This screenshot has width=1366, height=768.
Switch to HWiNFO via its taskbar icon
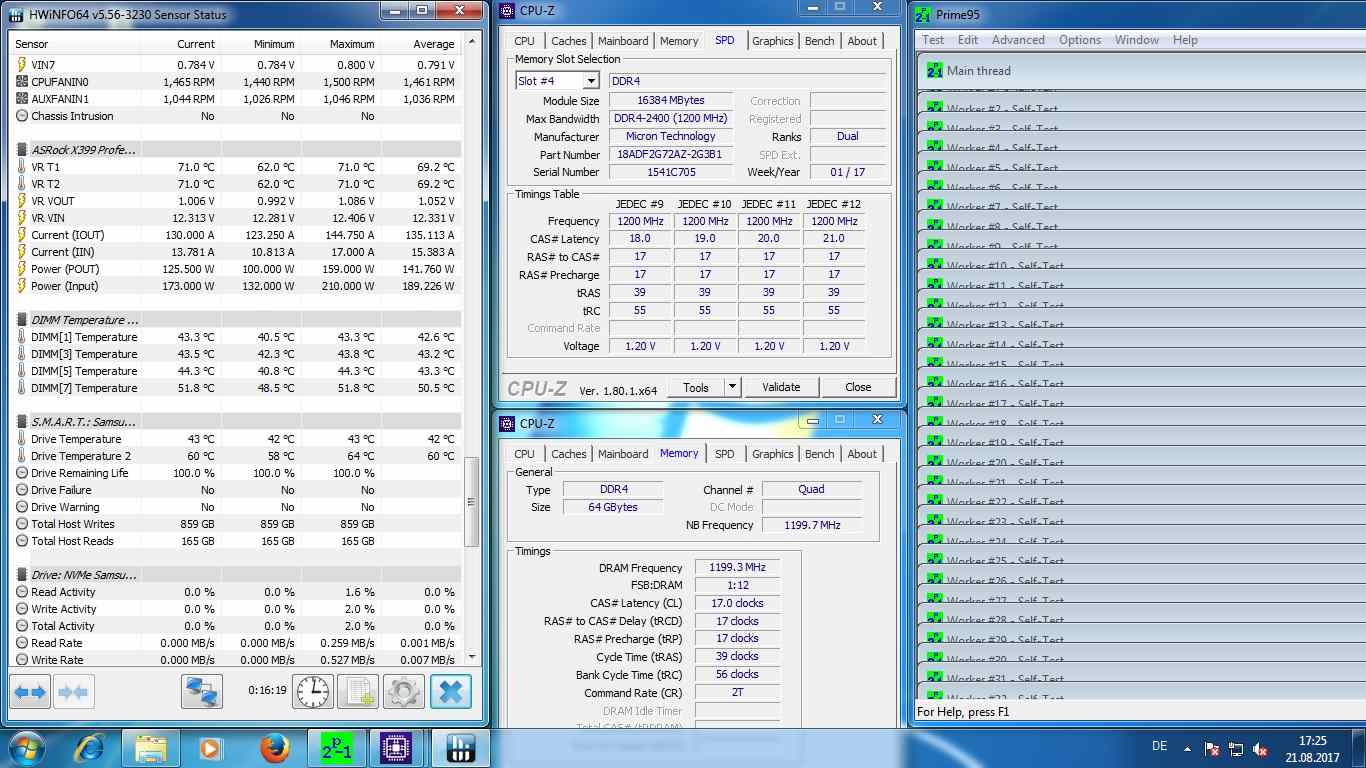461,748
